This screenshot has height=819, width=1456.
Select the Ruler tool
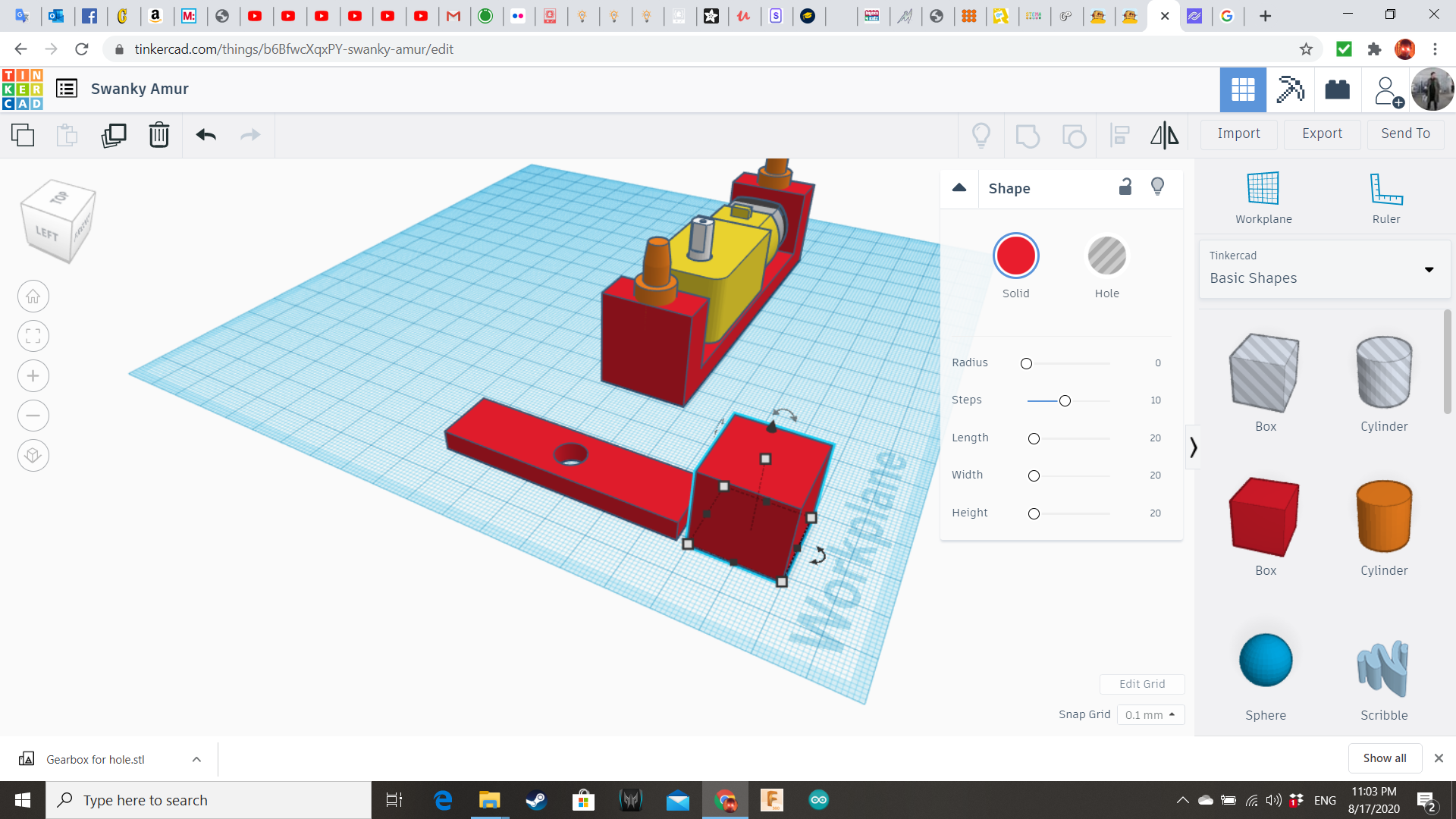click(x=1385, y=197)
